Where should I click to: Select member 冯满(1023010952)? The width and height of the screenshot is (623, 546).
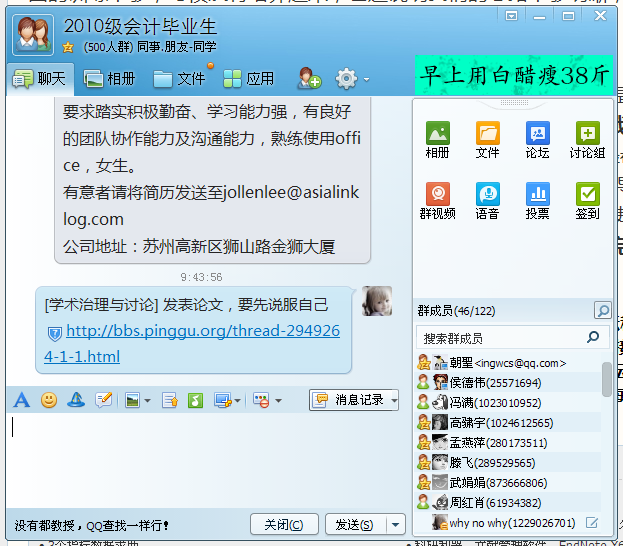[508, 403]
